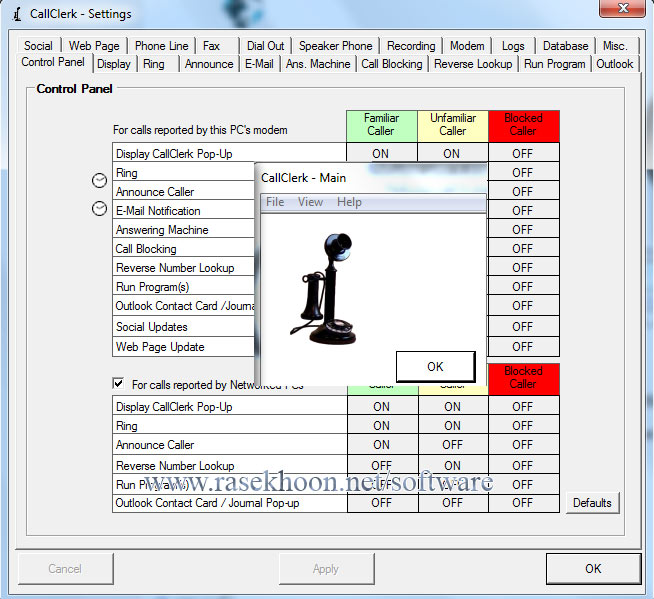Toggle modem E-Mail Notification for Blocked Caller
Screen dimensions: 654x599
(x=523, y=211)
